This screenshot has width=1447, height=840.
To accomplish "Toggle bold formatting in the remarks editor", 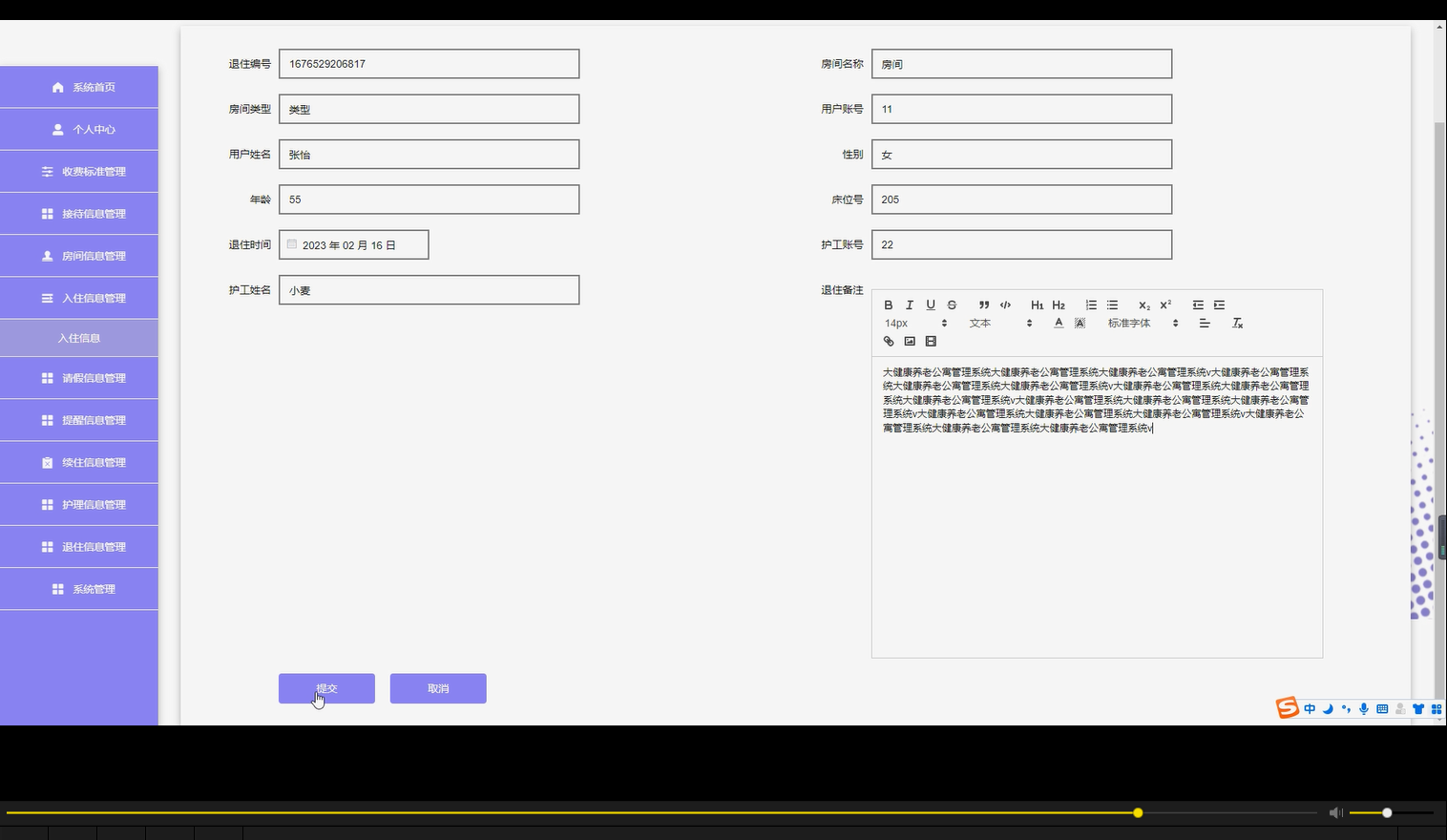I will [888, 304].
